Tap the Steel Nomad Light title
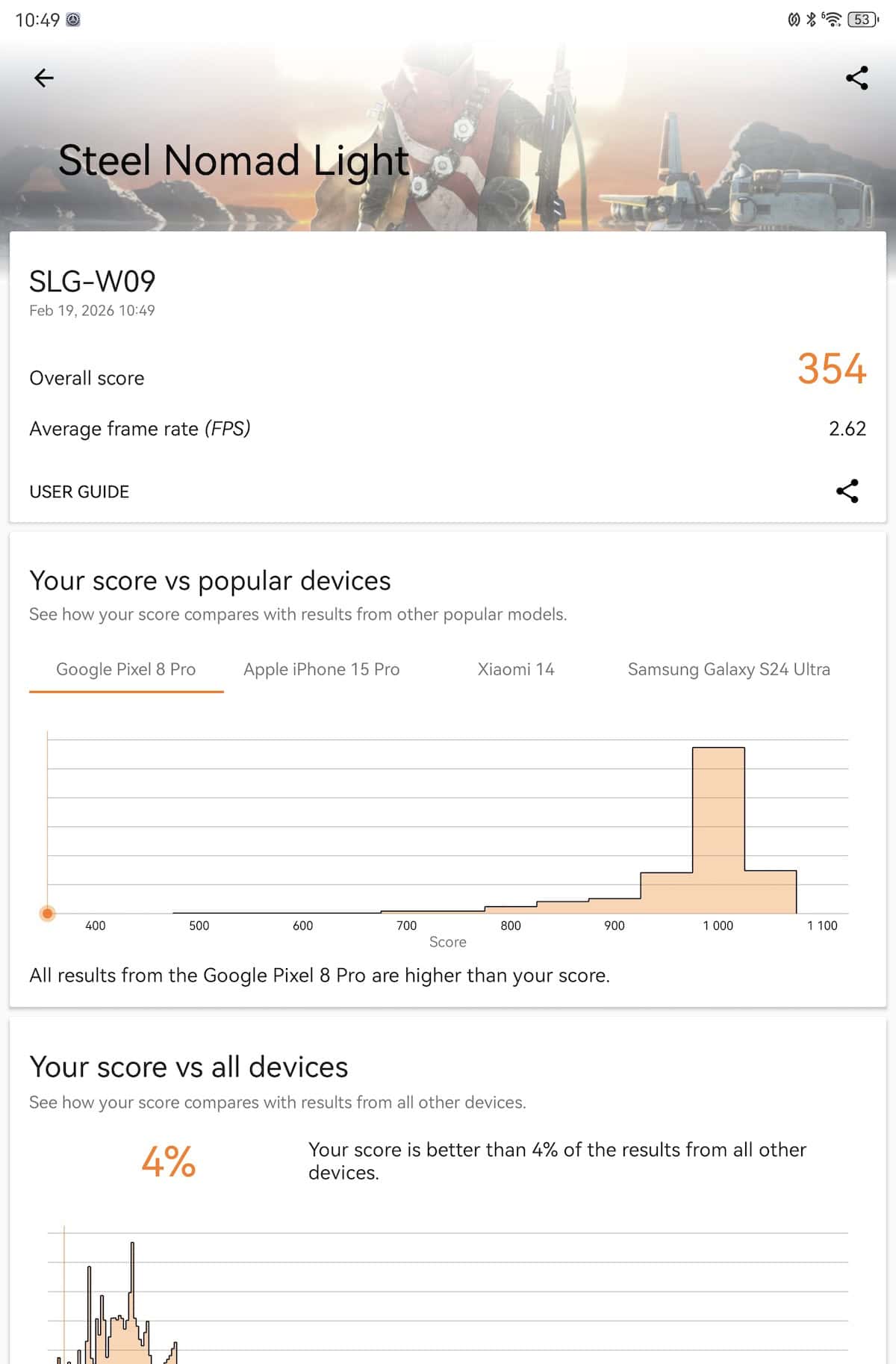This screenshot has height=1364, width=896. (x=234, y=160)
